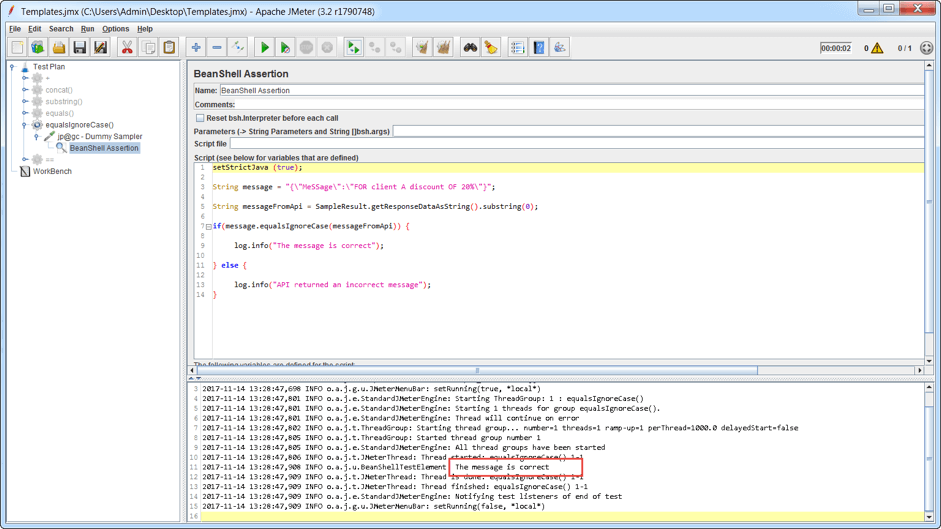The width and height of the screenshot is (941, 529).
Task: Expand the equals() thread group
Action: click(25, 113)
